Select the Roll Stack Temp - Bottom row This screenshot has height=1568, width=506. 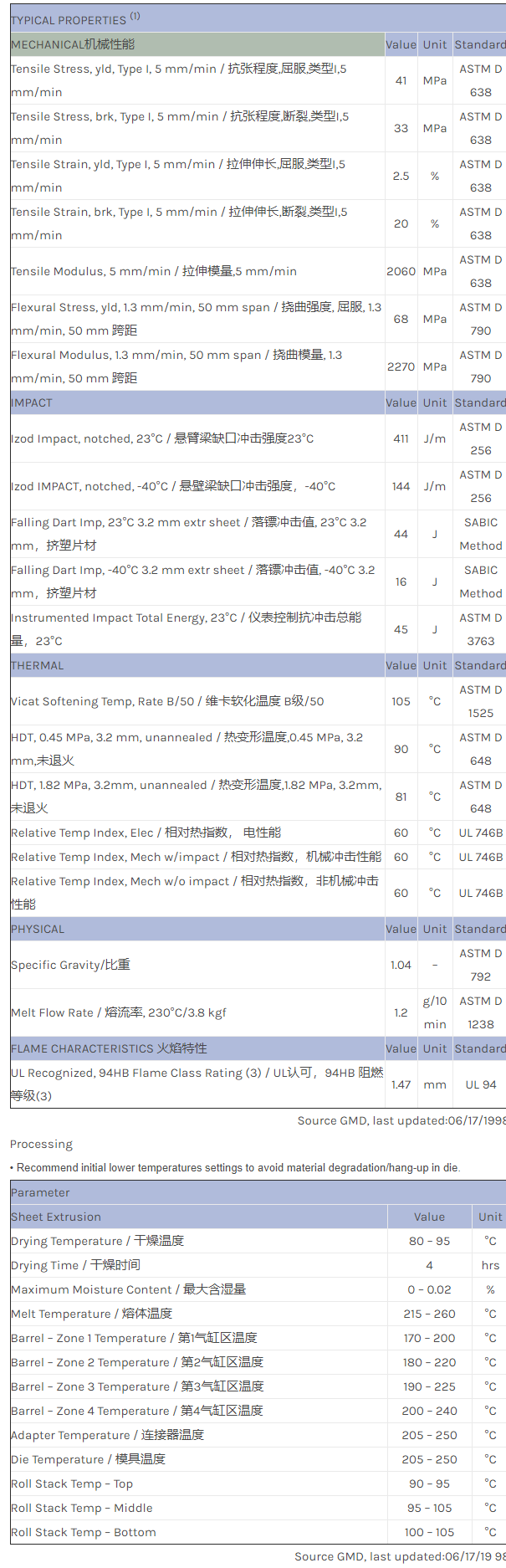[84, 1532]
